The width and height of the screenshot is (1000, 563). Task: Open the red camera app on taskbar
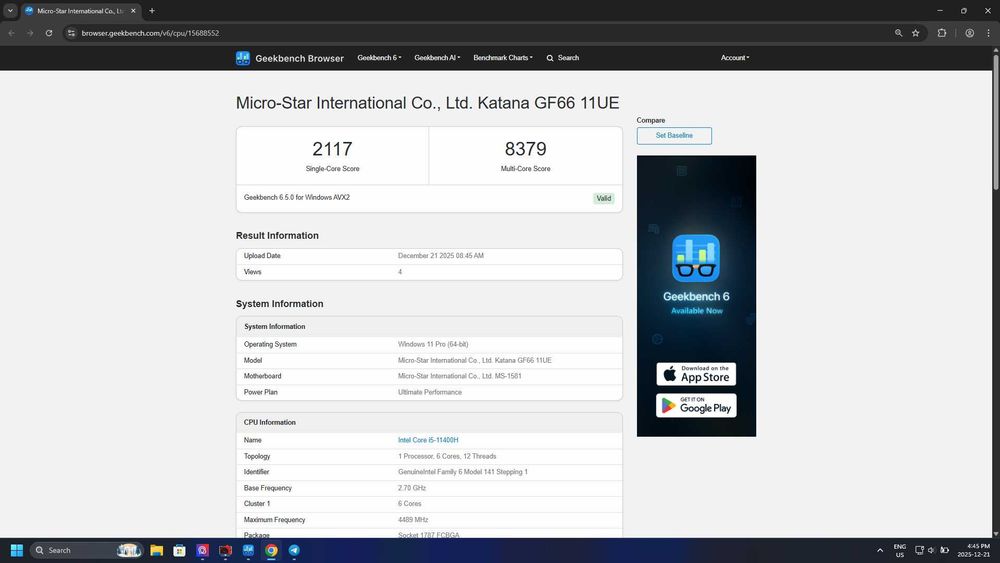tap(225, 550)
